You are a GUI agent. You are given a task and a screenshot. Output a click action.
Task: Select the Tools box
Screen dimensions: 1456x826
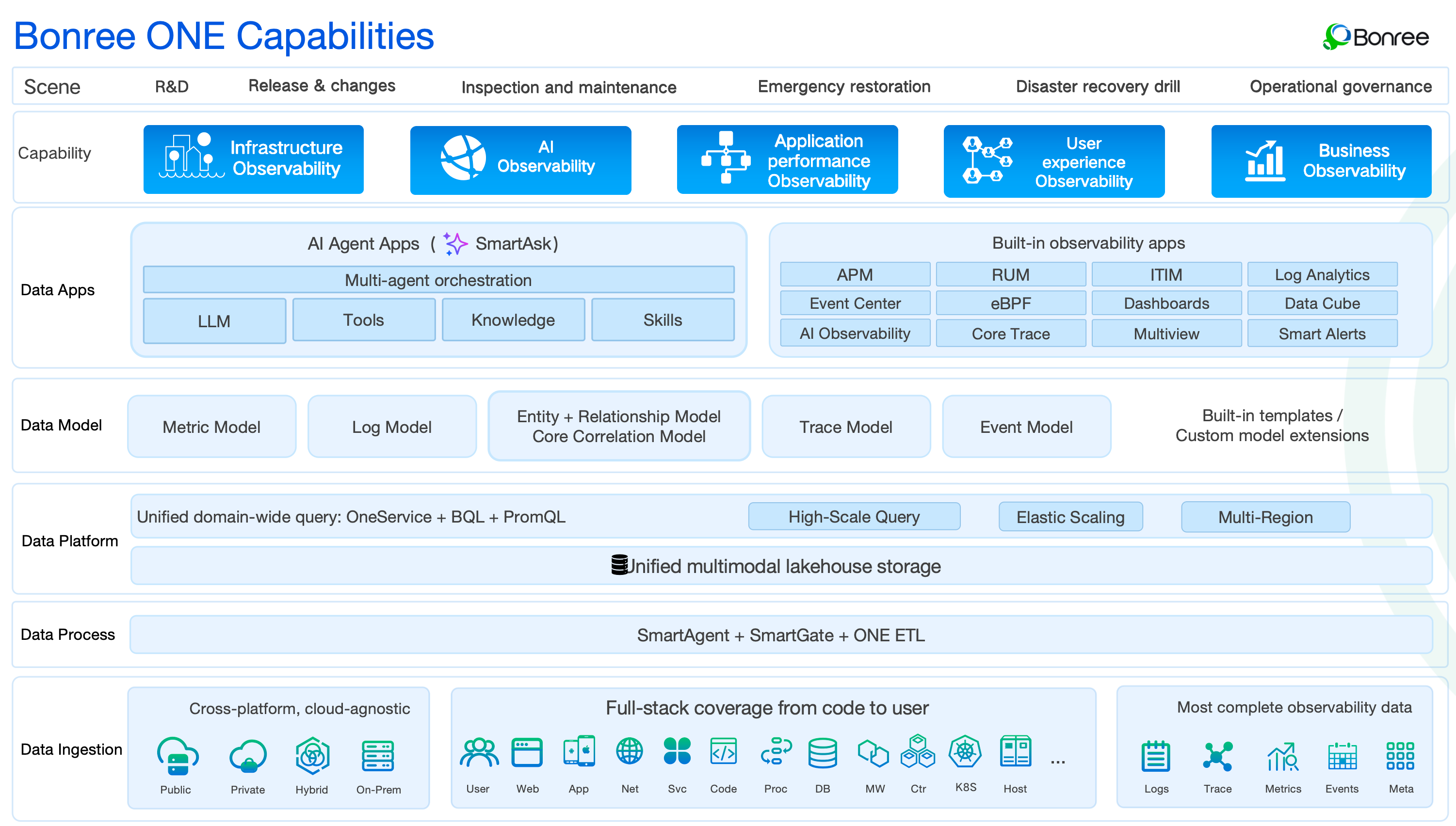click(364, 320)
